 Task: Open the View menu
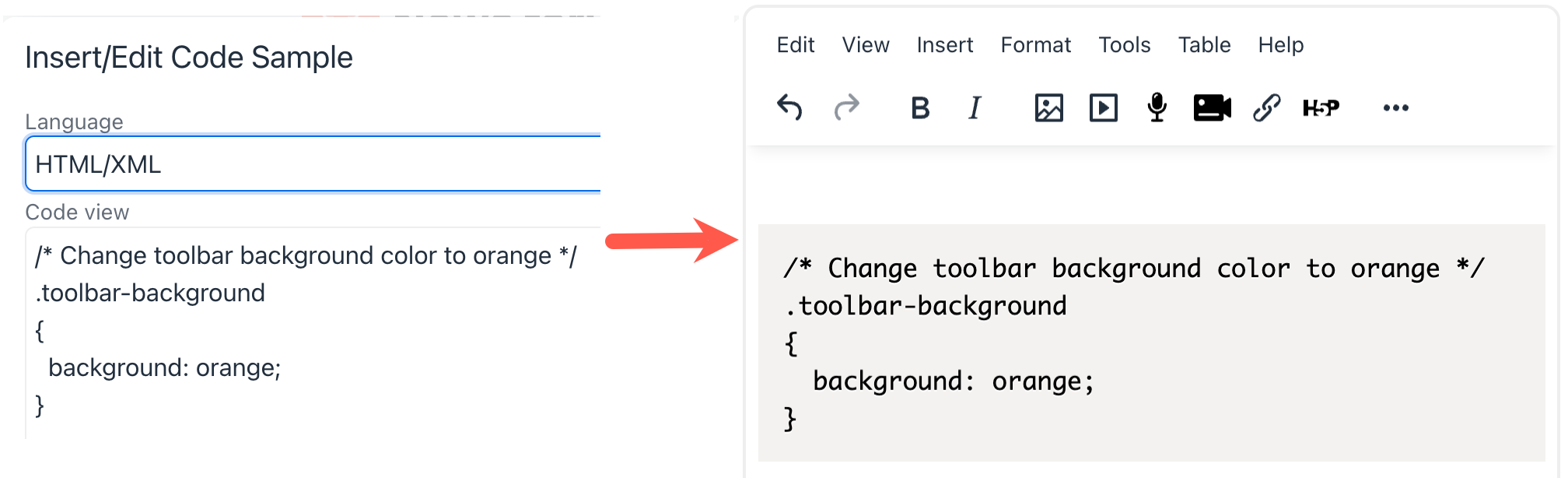point(865,45)
